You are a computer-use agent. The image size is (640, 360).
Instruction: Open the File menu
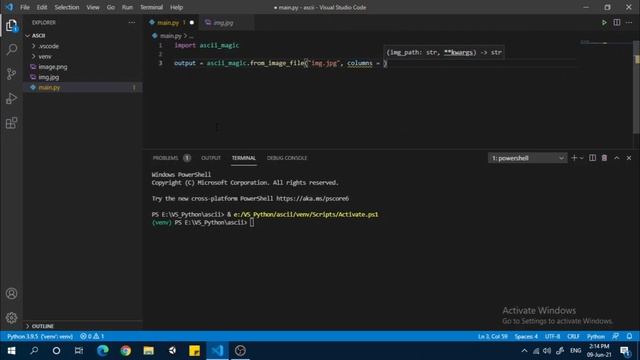(x=25, y=7)
